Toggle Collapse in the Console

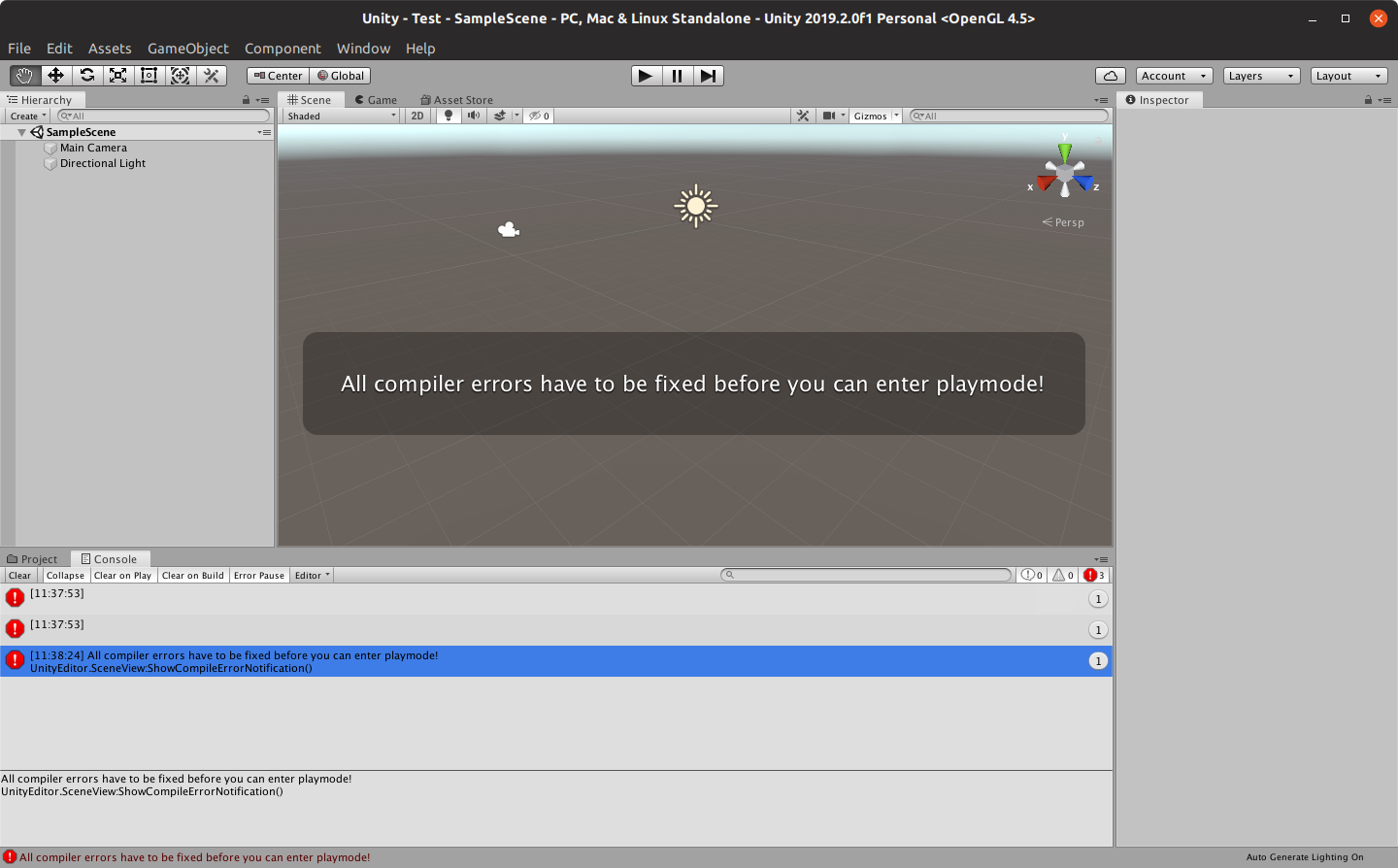[65, 576]
